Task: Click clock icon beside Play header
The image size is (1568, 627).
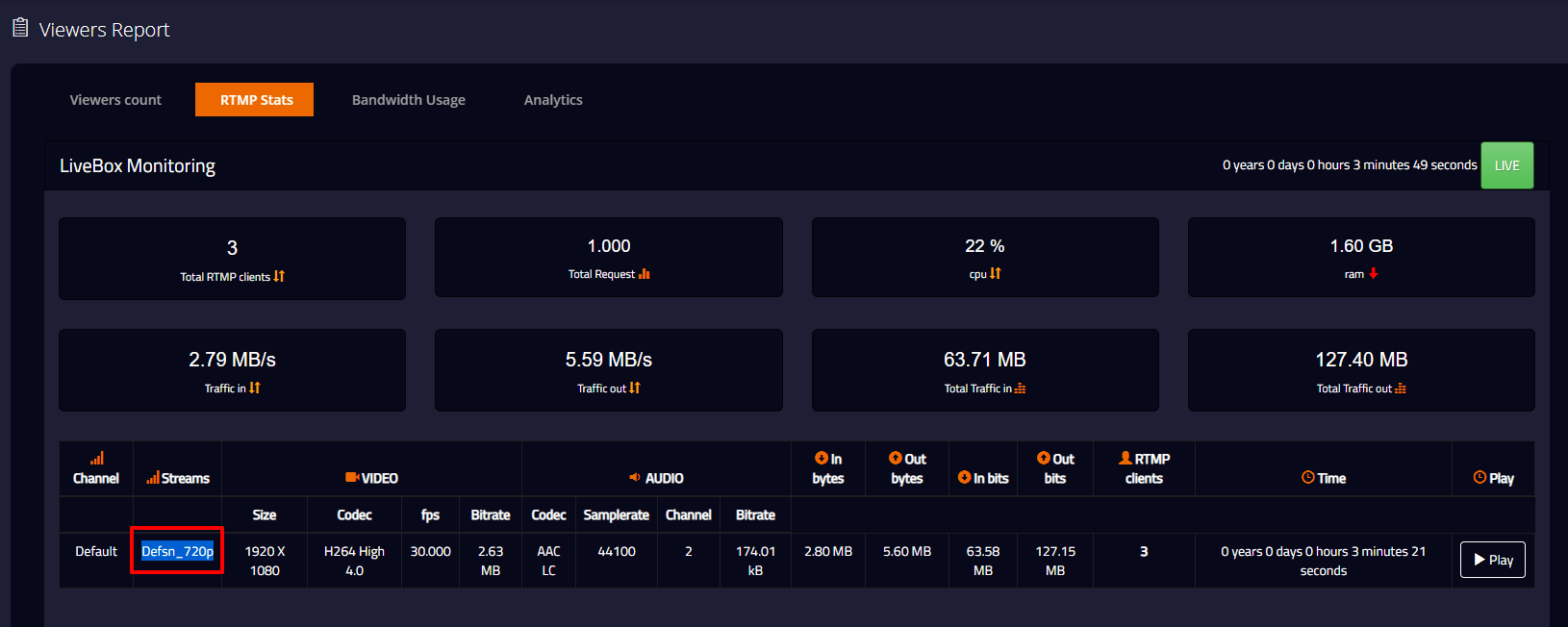Action: 1479,477
